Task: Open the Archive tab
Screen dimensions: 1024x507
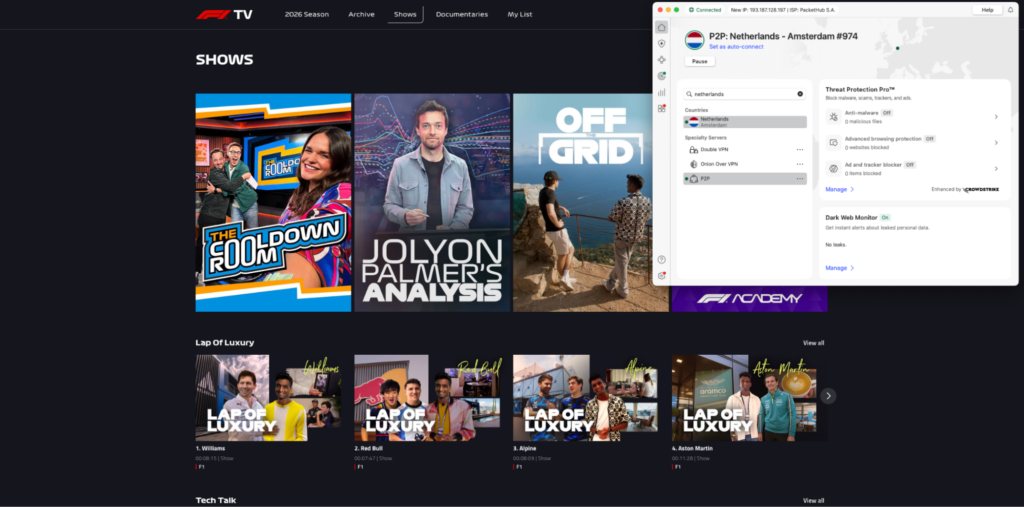Action: pos(361,14)
